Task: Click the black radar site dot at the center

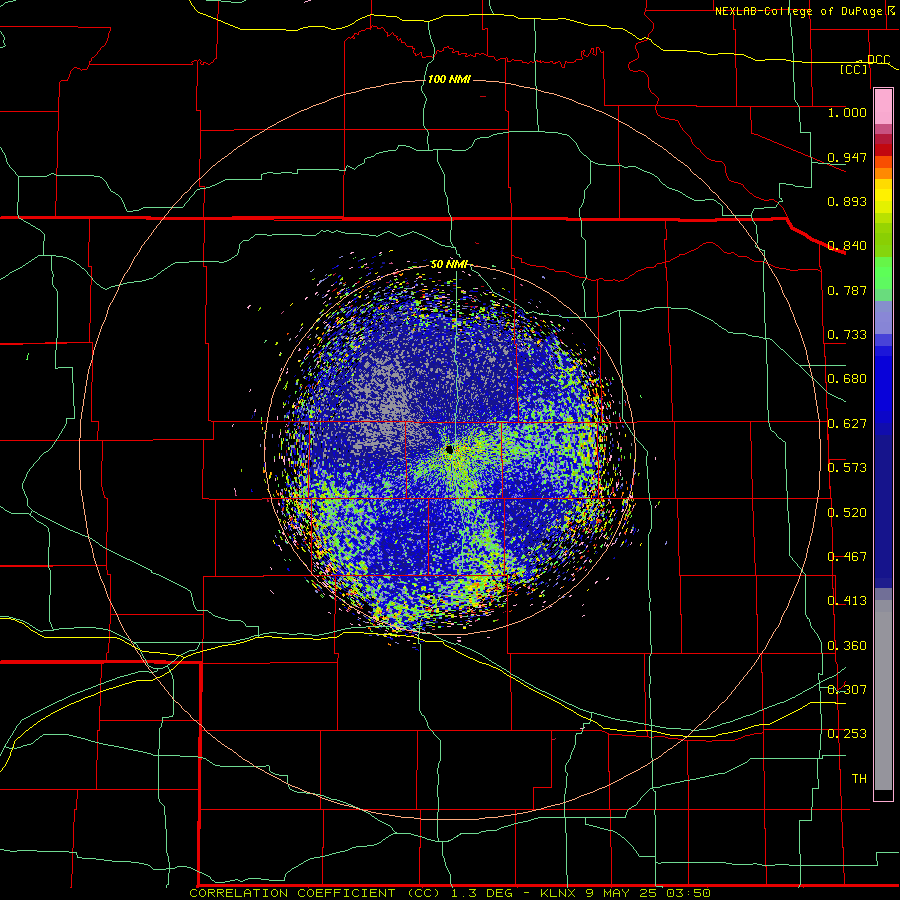Action: 449,449
